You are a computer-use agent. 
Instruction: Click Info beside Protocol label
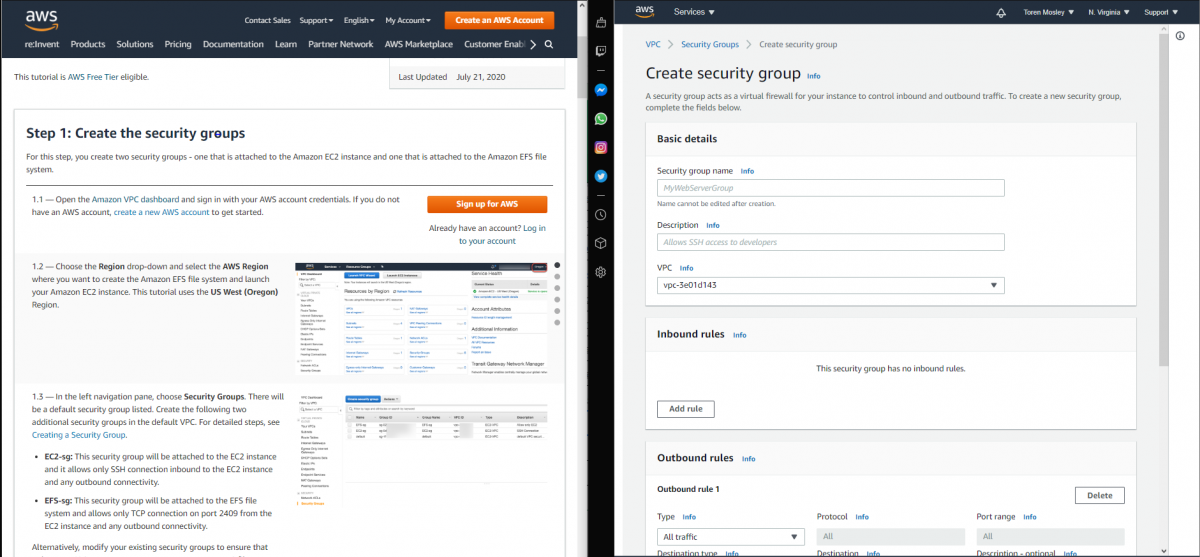click(862, 517)
